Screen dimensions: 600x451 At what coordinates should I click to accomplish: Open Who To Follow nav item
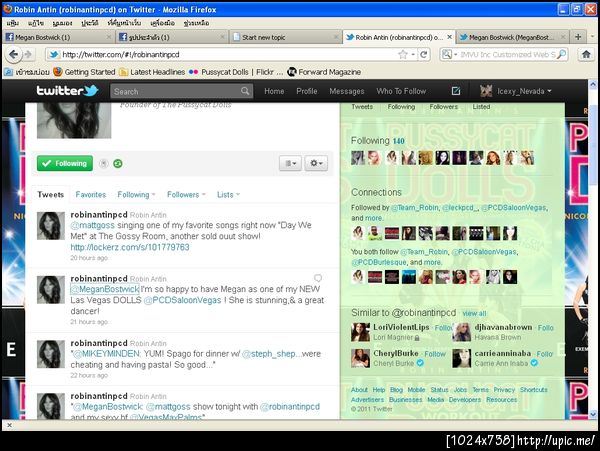point(401,91)
